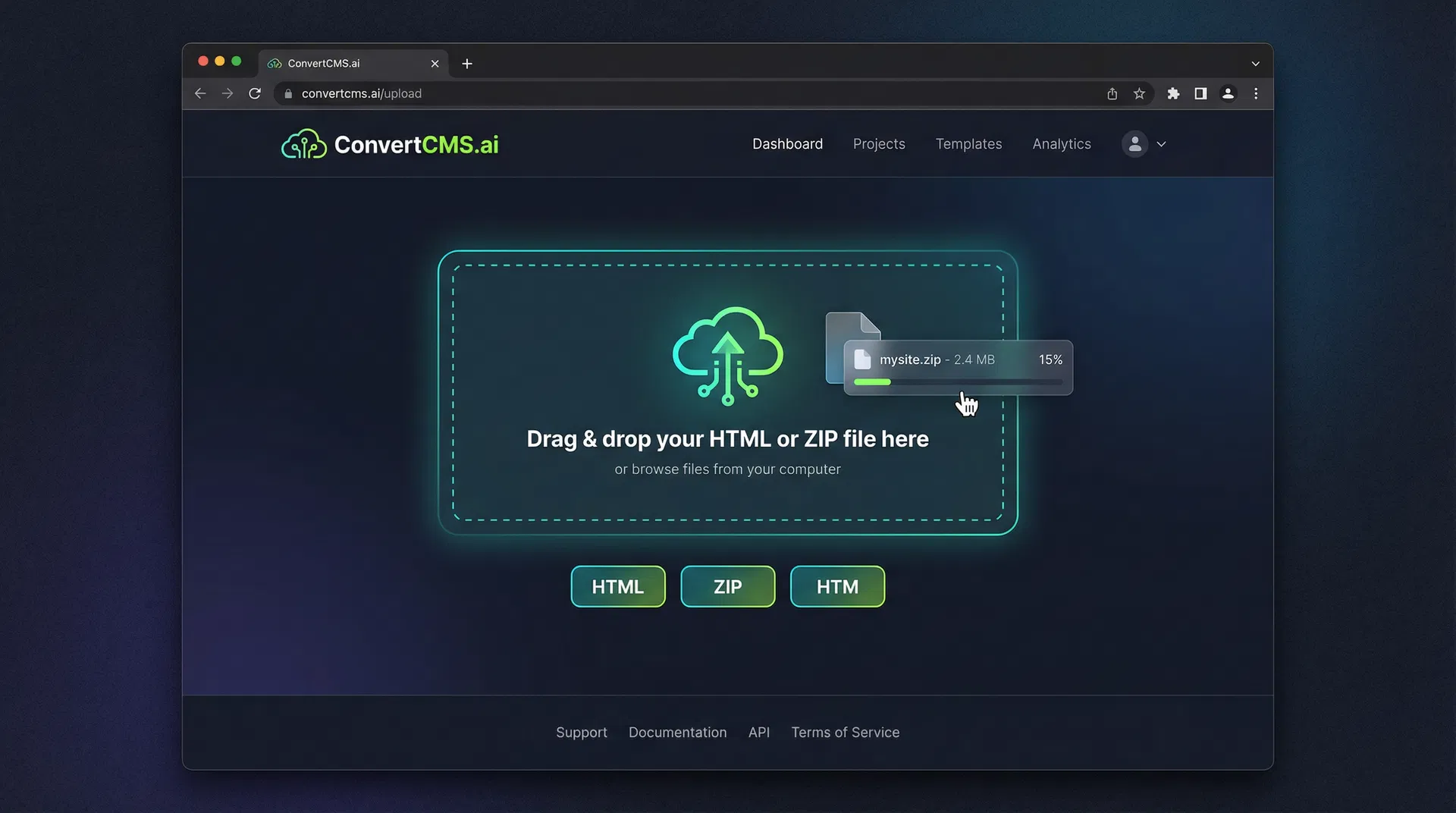Open the extensions puzzle icon
This screenshot has width=1456, height=813.
tap(1172, 93)
